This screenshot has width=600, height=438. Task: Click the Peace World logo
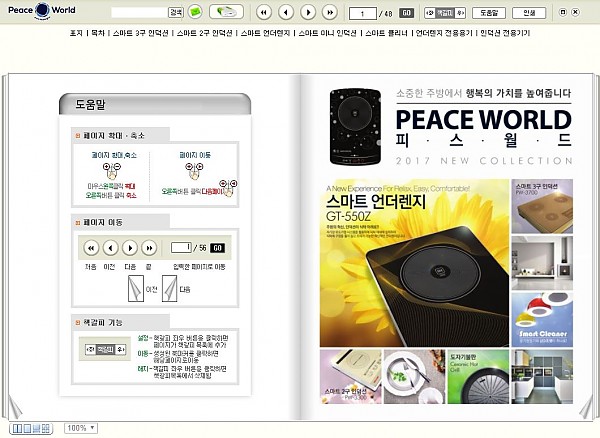point(42,10)
